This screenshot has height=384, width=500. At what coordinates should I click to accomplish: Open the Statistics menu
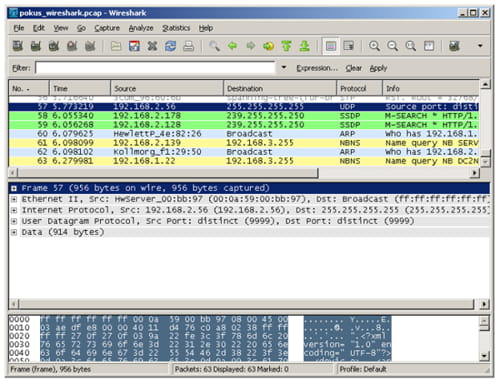click(176, 28)
